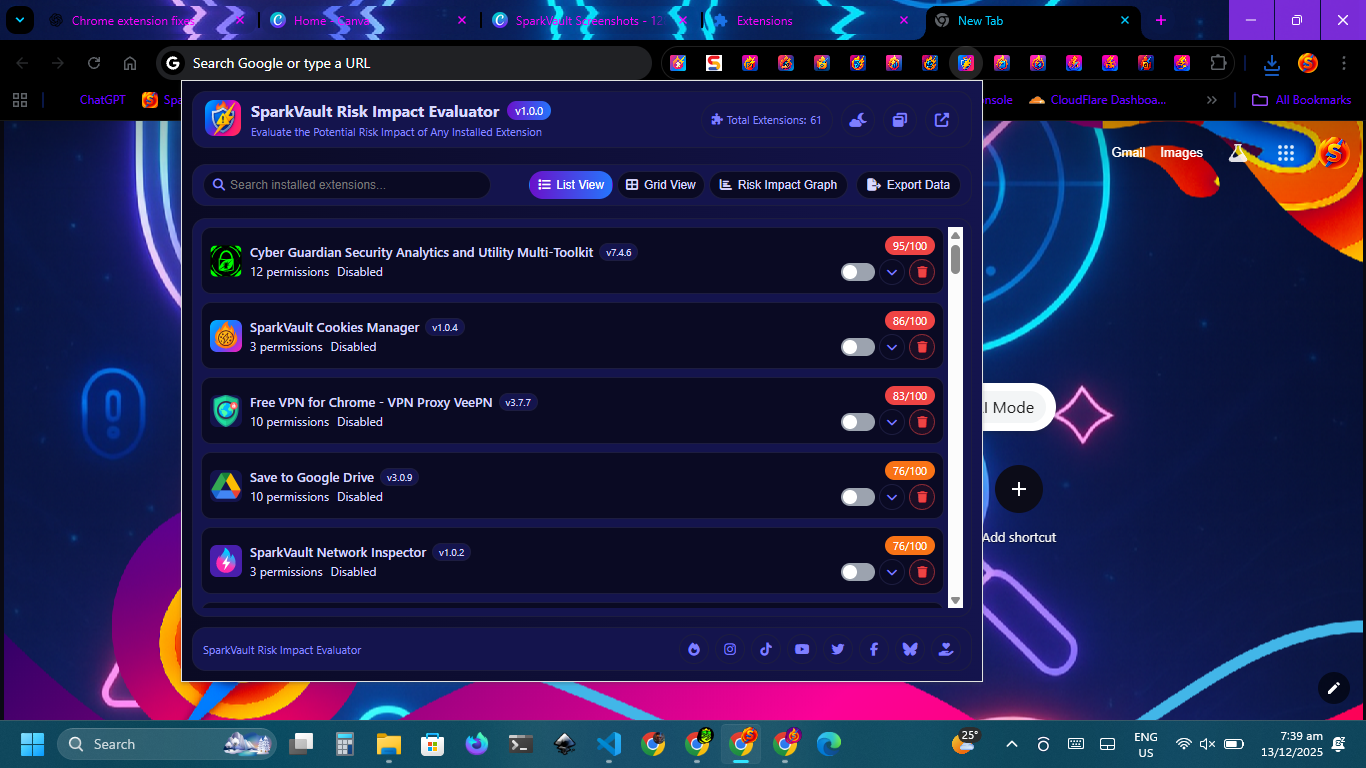
Task: Switch to Grid View
Action: click(661, 185)
